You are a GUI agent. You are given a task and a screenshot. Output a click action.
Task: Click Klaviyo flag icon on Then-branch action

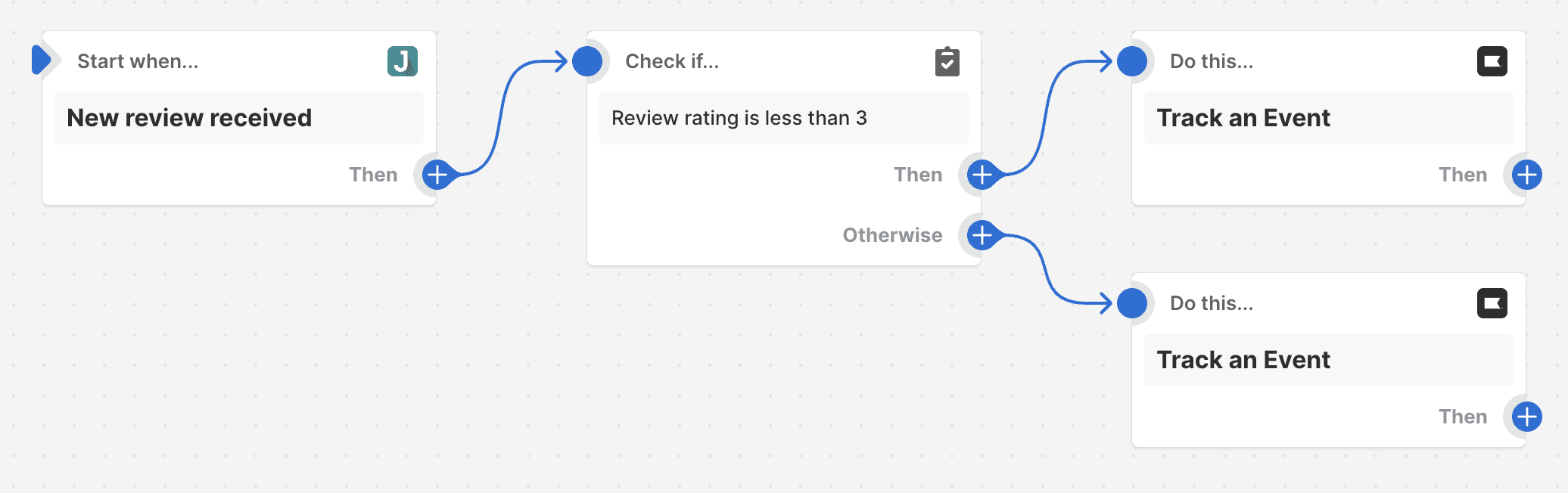(x=1492, y=61)
